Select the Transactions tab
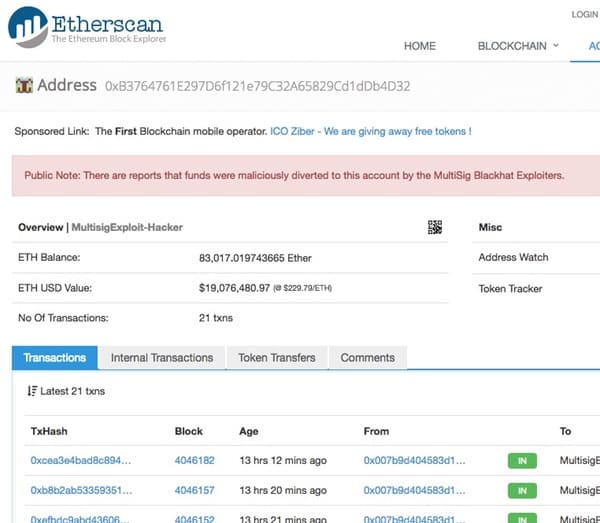This screenshot has height=523, width=600. tap(55, 358)
